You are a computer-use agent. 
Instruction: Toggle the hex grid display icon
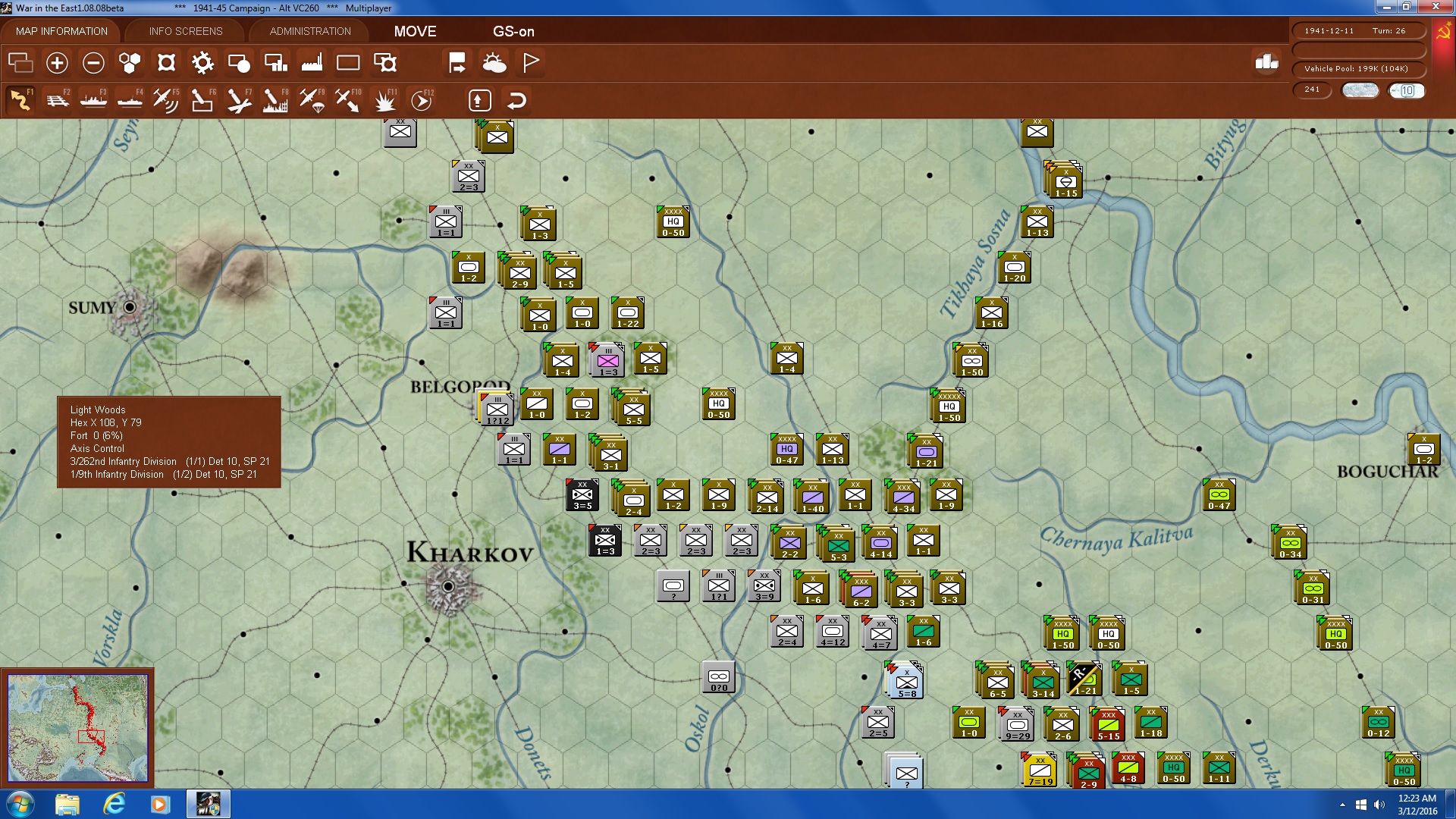[x=130, y=63]
